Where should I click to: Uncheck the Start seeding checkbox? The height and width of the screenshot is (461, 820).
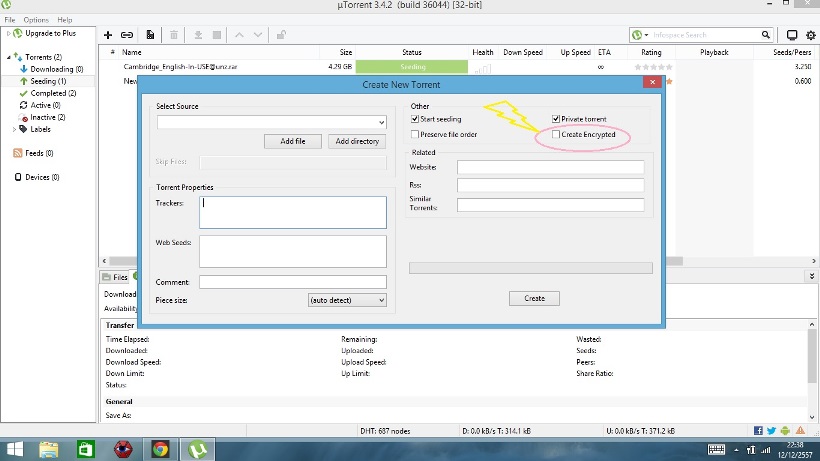(x=416, y=119)
